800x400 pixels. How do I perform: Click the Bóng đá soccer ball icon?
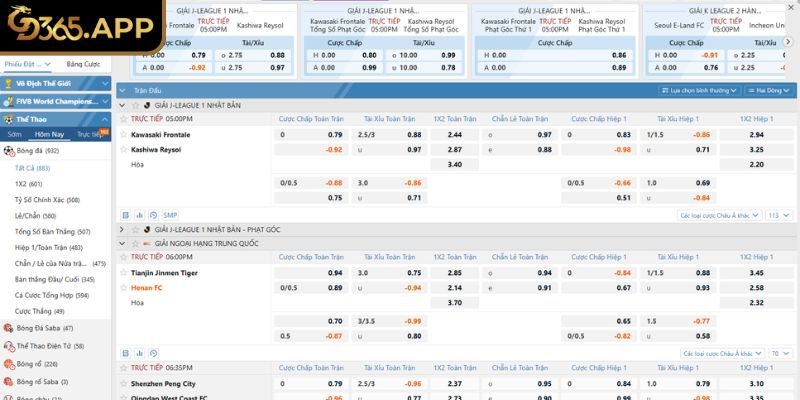9,151
